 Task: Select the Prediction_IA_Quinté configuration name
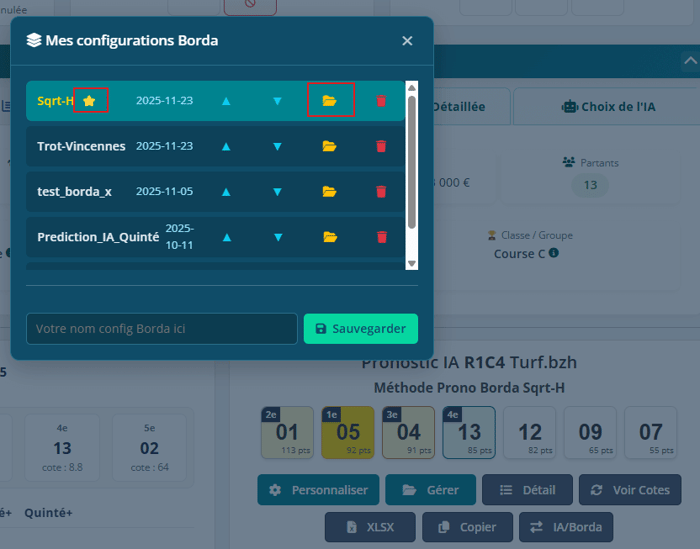pyautogui.click(x=98, y=237)
